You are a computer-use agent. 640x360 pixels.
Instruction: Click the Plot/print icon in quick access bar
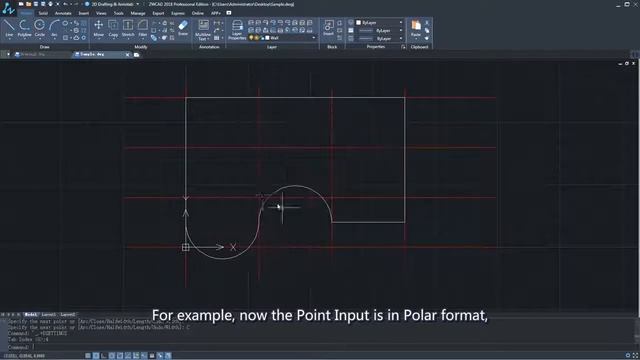50,4
